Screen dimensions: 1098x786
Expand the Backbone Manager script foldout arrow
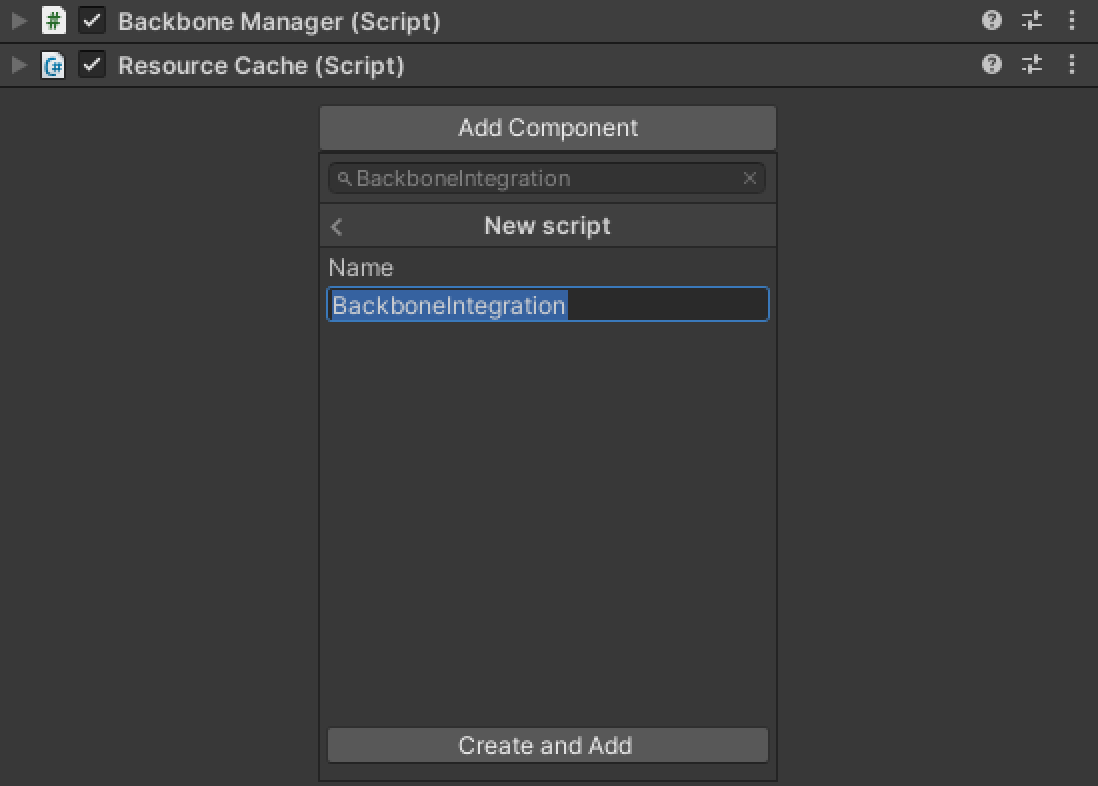point(19,21)
